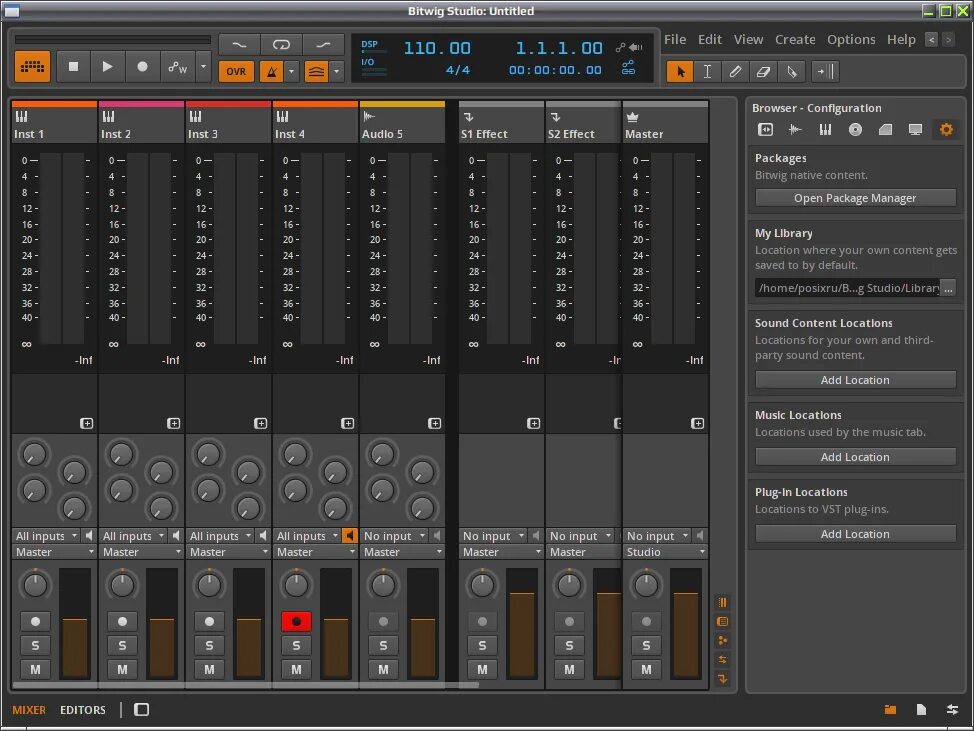Open the play options dropdown arrow
Viewport: 974px width, 731px height.
click(203, 66)
